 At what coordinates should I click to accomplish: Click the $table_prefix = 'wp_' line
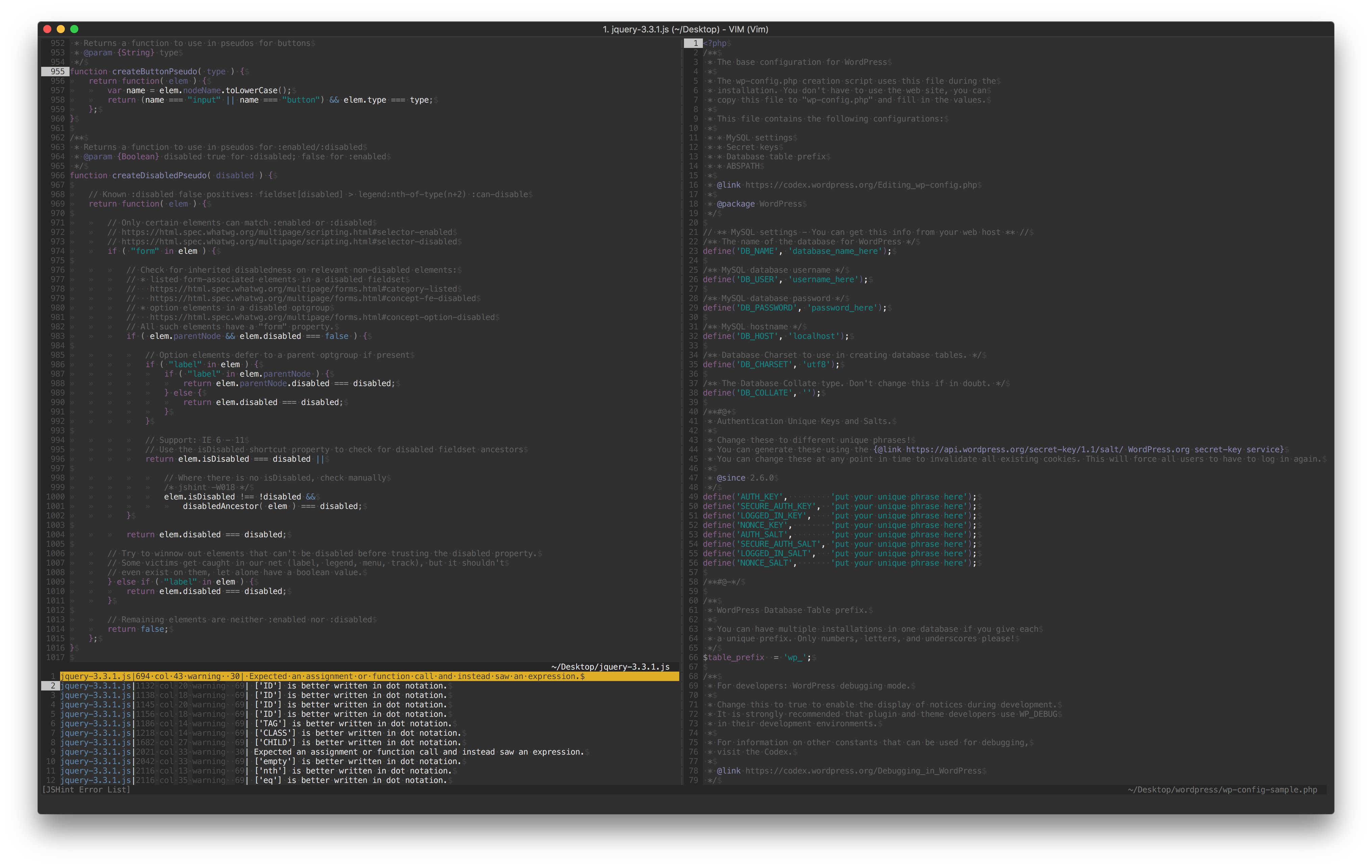(x=757, y=657)
